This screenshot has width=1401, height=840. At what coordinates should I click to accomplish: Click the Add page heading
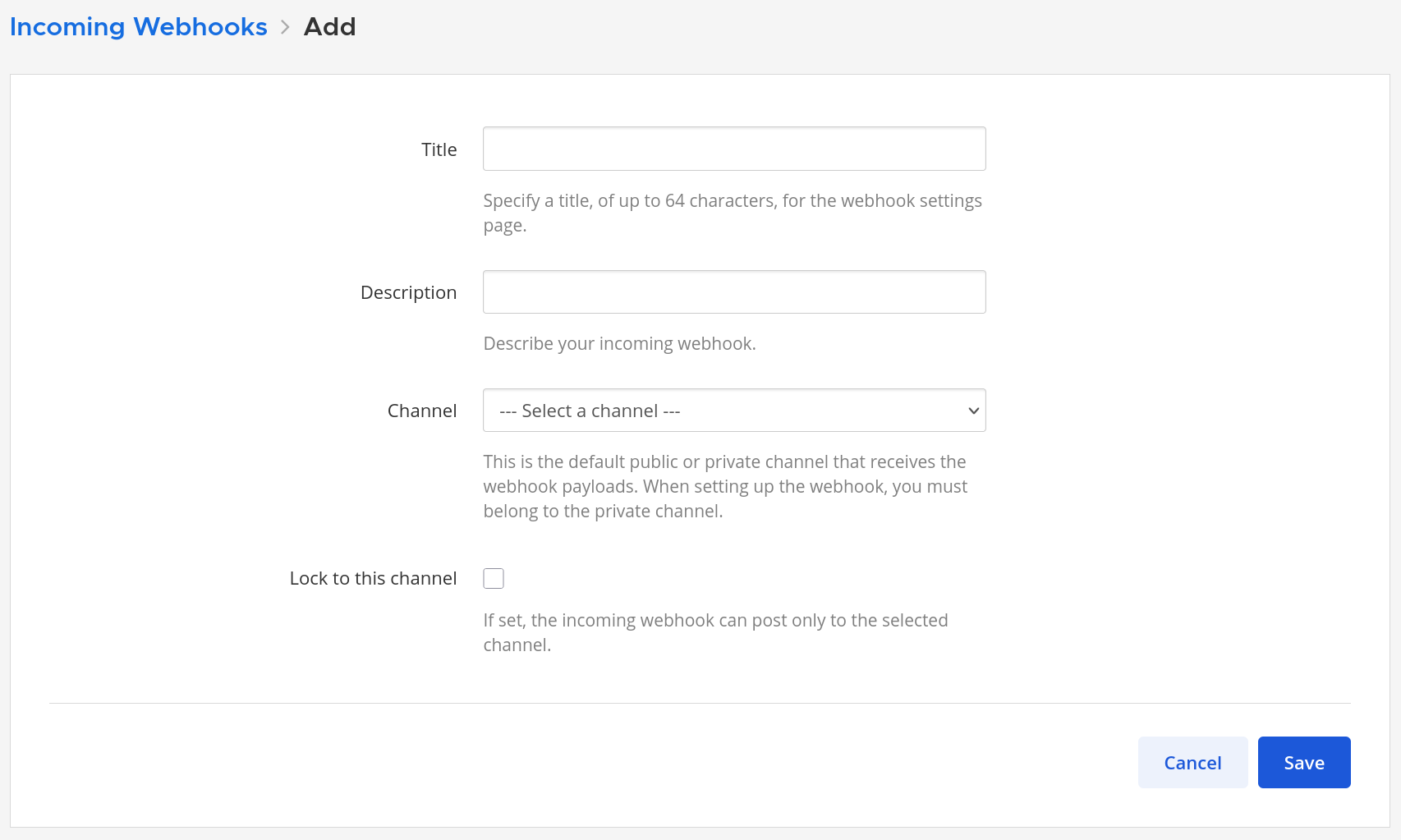[329, 27]
